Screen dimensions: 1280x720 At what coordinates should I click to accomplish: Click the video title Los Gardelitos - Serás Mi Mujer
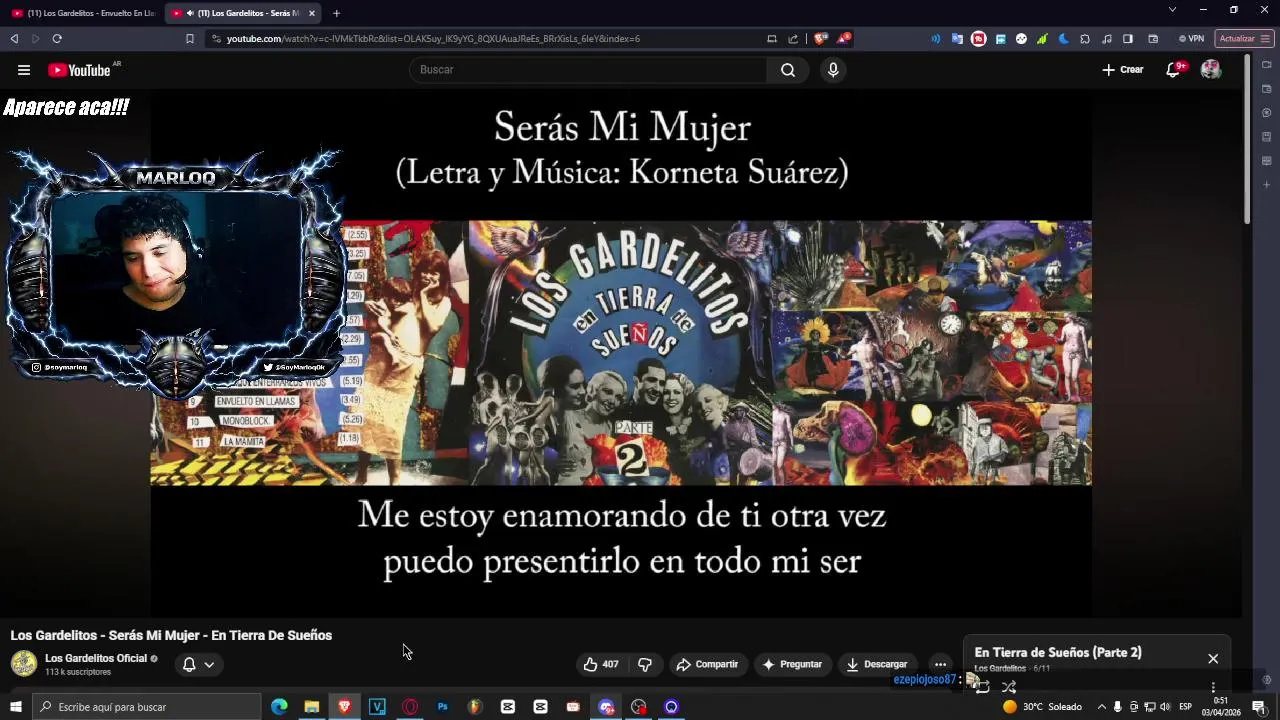click(x=171, y=635)
